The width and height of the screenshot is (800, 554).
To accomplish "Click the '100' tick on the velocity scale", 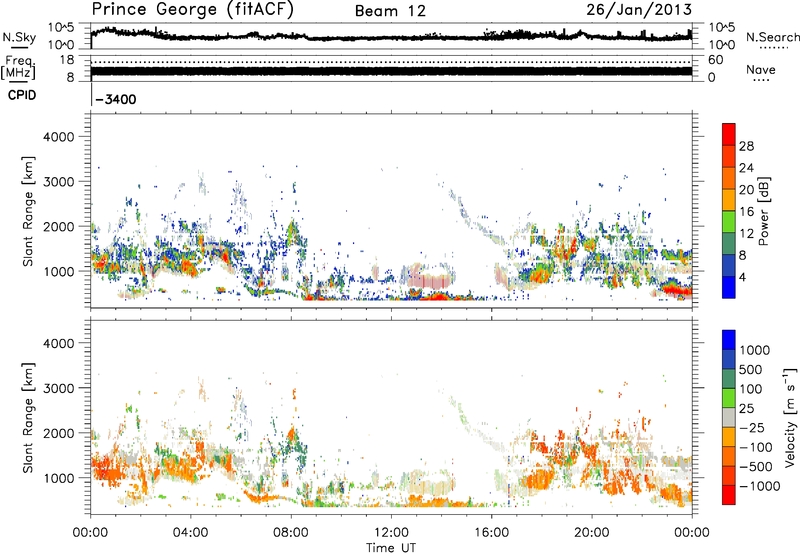I will coord(751,389).
